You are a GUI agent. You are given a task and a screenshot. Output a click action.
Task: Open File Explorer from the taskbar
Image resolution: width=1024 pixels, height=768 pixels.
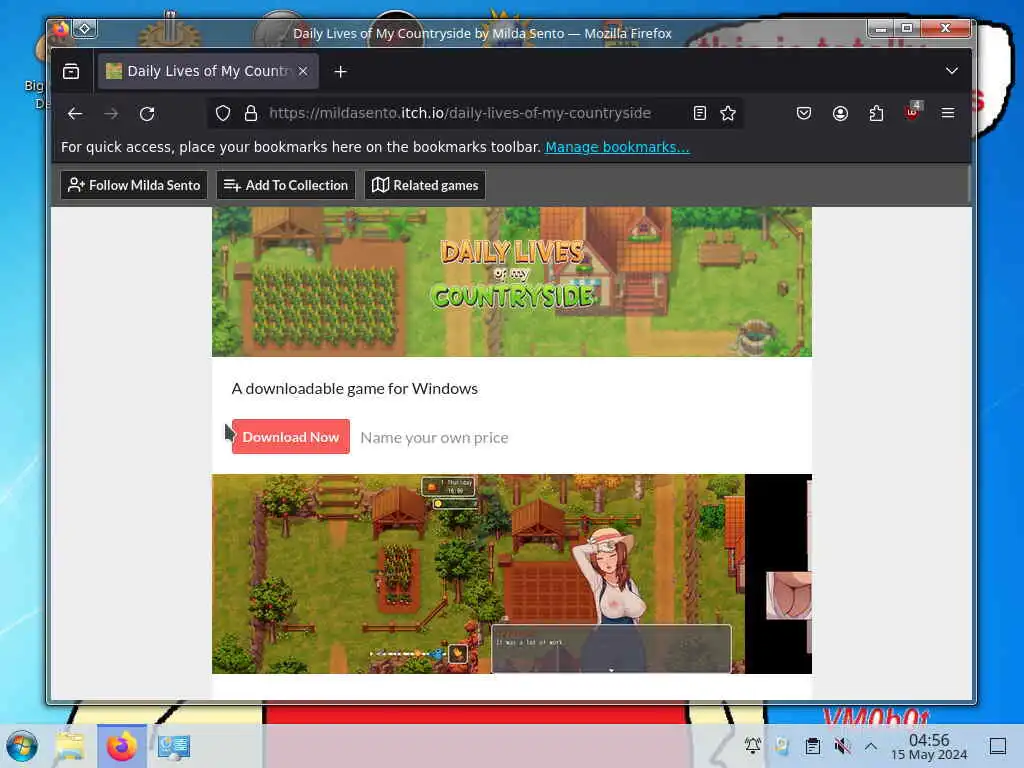click(x=70, y=746)
